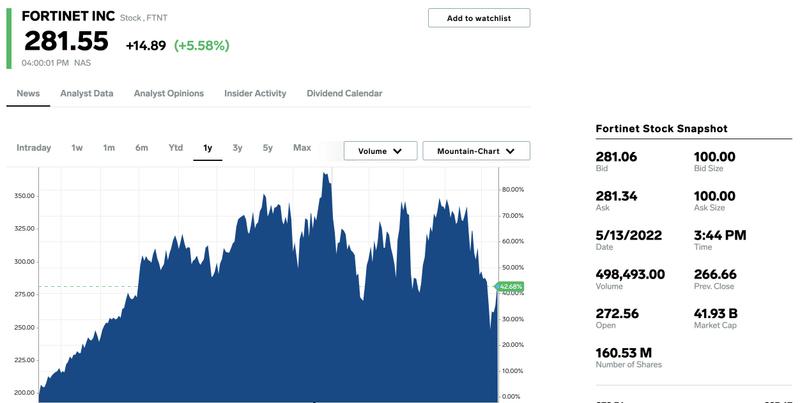Viewport: 800px width, 403px height.
Task: Open the News tab
Action: [x=28, y=93]
